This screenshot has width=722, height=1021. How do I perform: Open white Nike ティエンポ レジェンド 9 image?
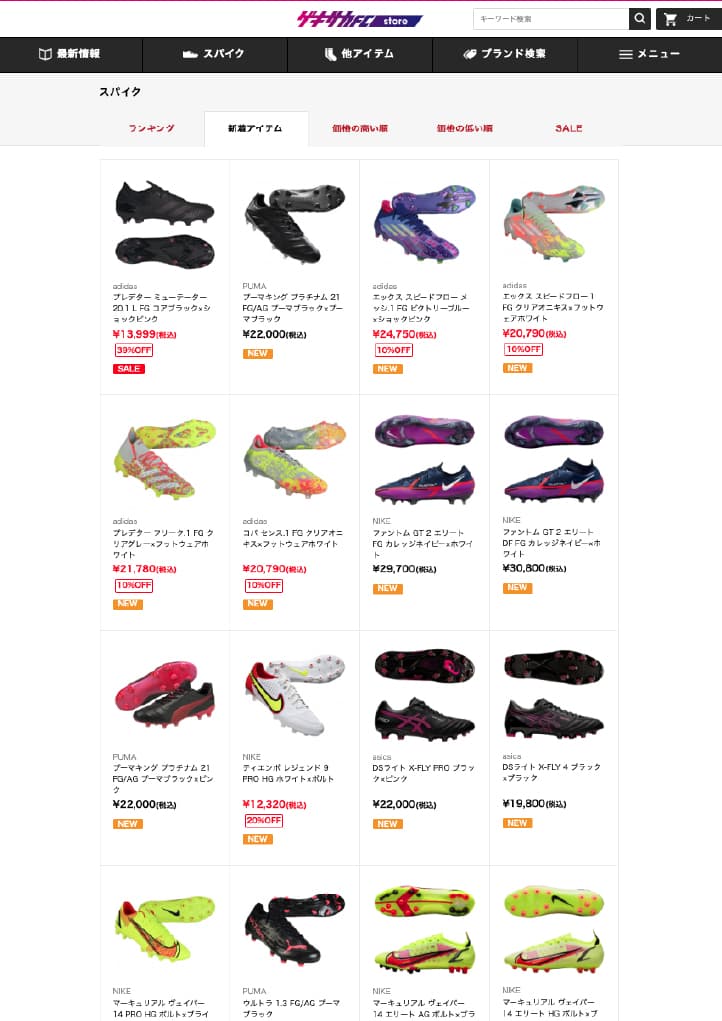click(x=294, y=695)
